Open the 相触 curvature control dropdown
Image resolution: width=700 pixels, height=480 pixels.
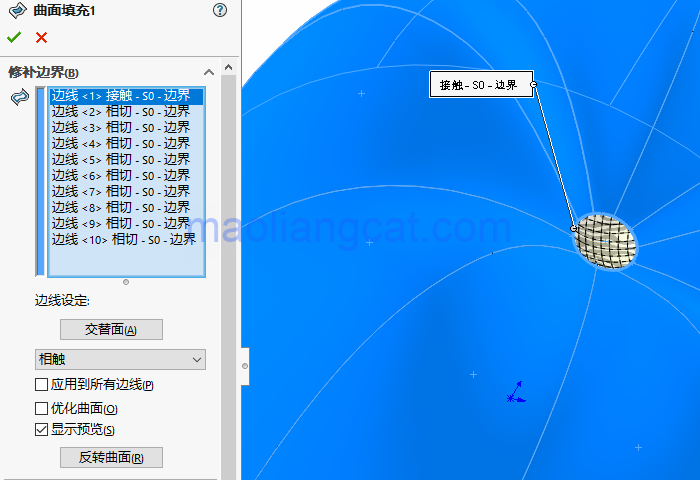[120, 359]
